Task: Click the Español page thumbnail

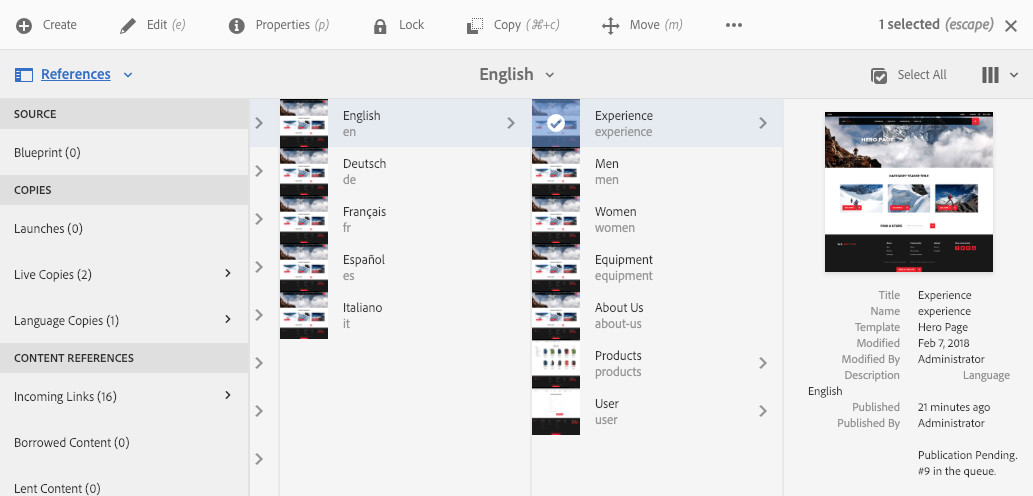Action: pos(304,267)
